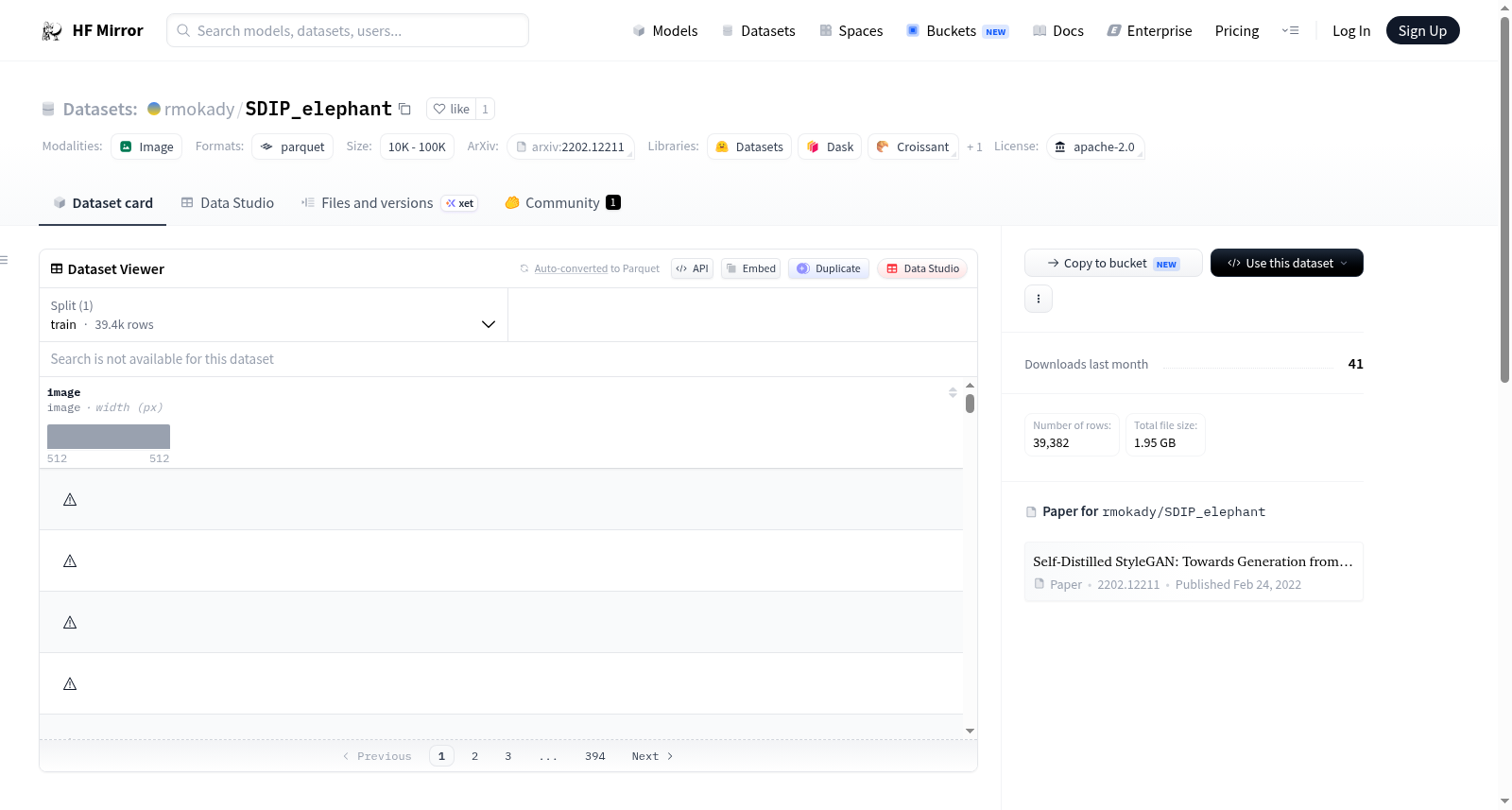
Task: Click the Datasets library tag
Action: (749, 146)
